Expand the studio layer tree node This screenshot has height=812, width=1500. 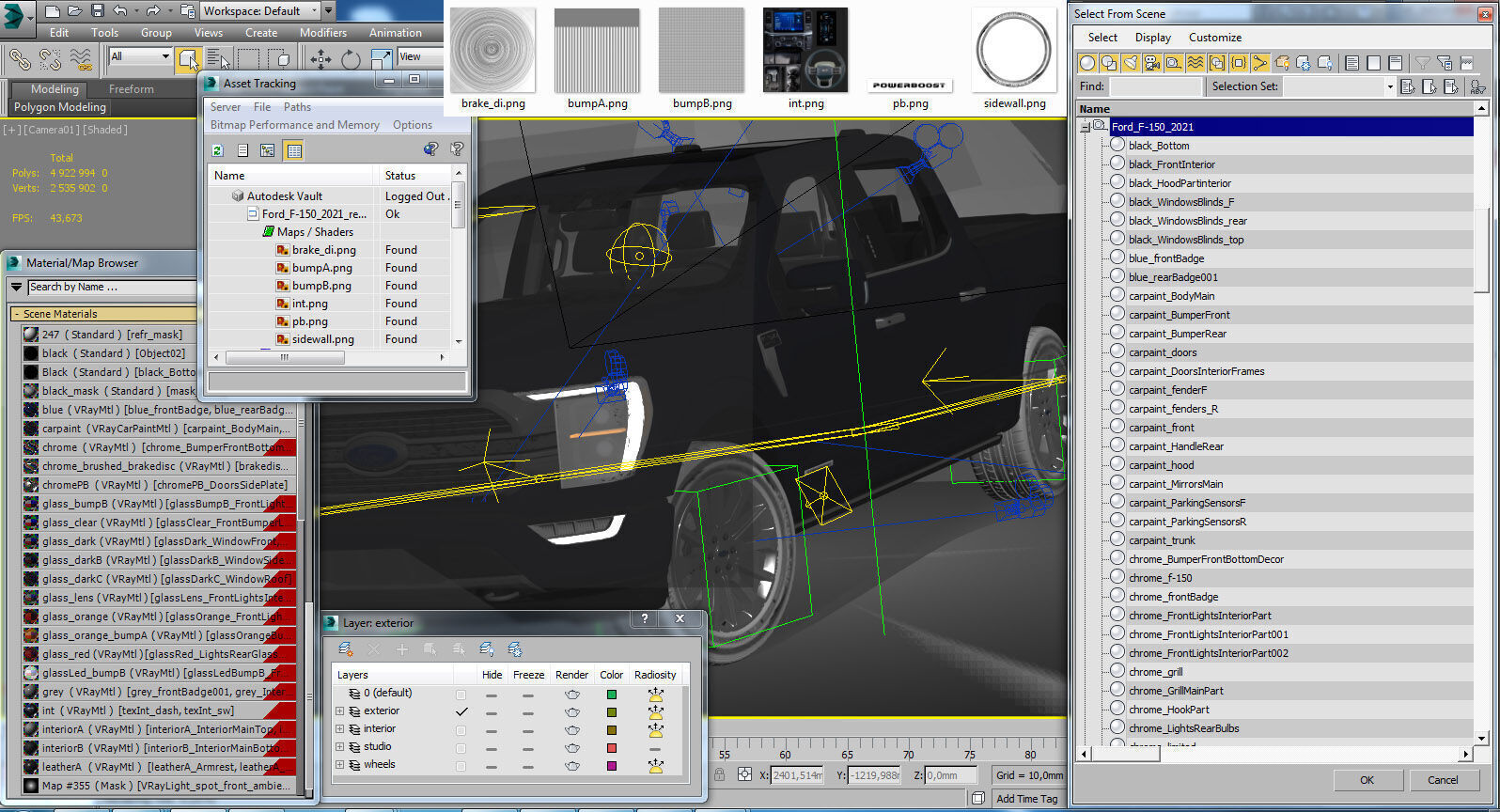[340, 747]
